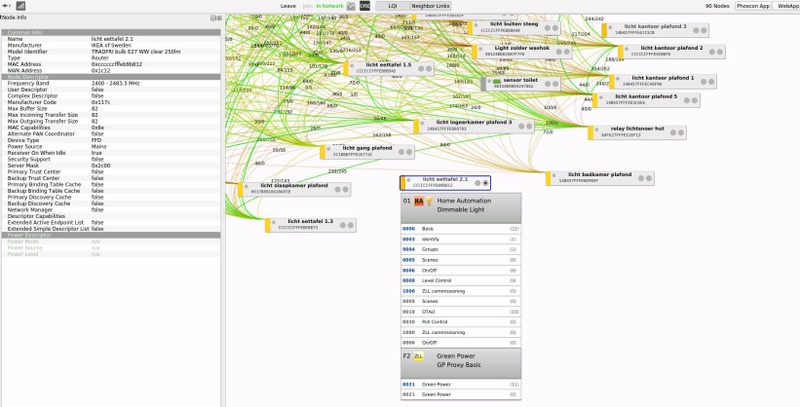Viewport: 800px width, 407px height.
Task: Click left circle on licht eettafel 1.2 node
Action: tap(343, 225)
